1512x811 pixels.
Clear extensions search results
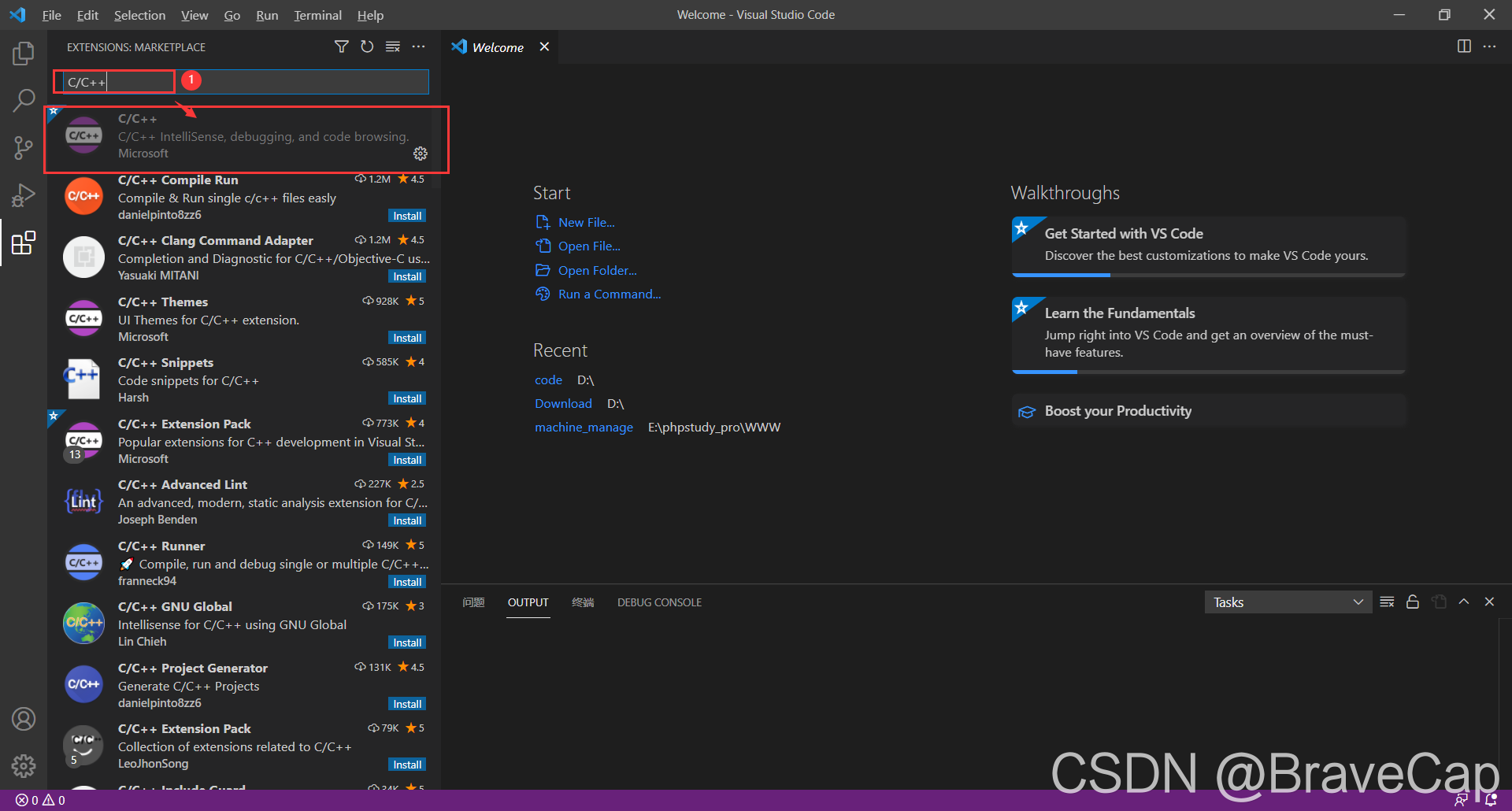(393, 47)
